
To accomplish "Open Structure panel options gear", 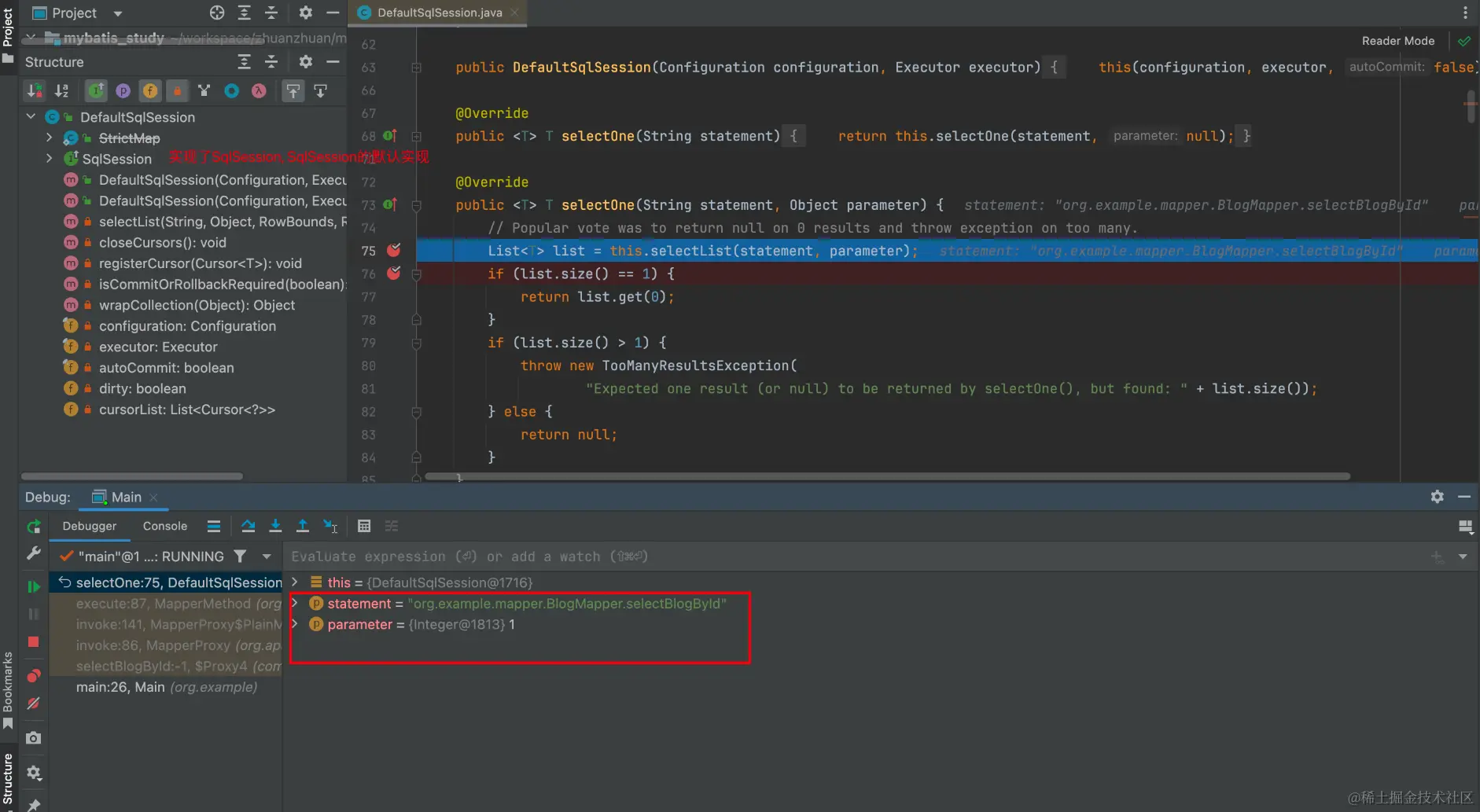I will coord(306,61).
